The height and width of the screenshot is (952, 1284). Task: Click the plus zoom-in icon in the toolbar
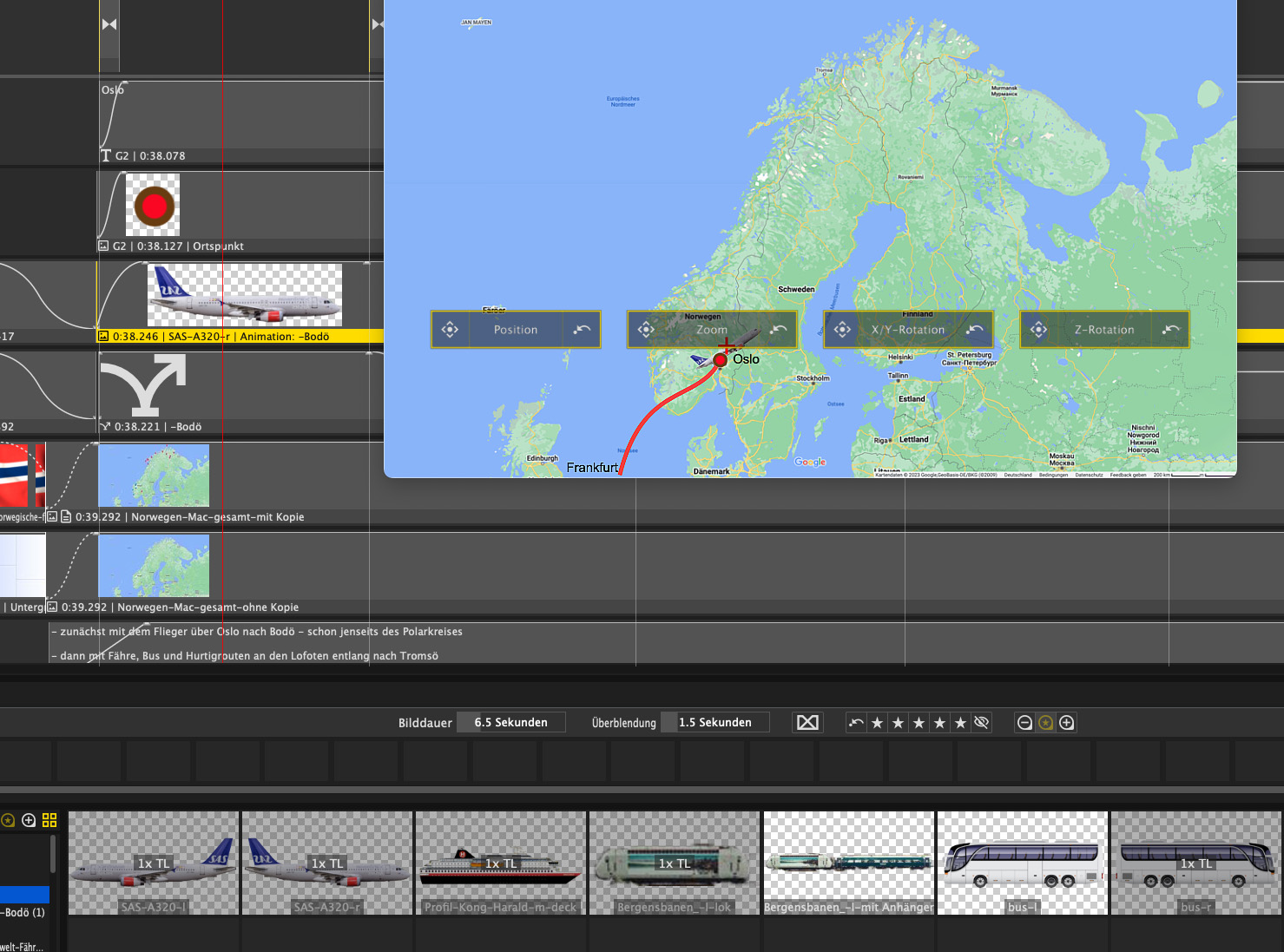click(x=1067, y=723)
